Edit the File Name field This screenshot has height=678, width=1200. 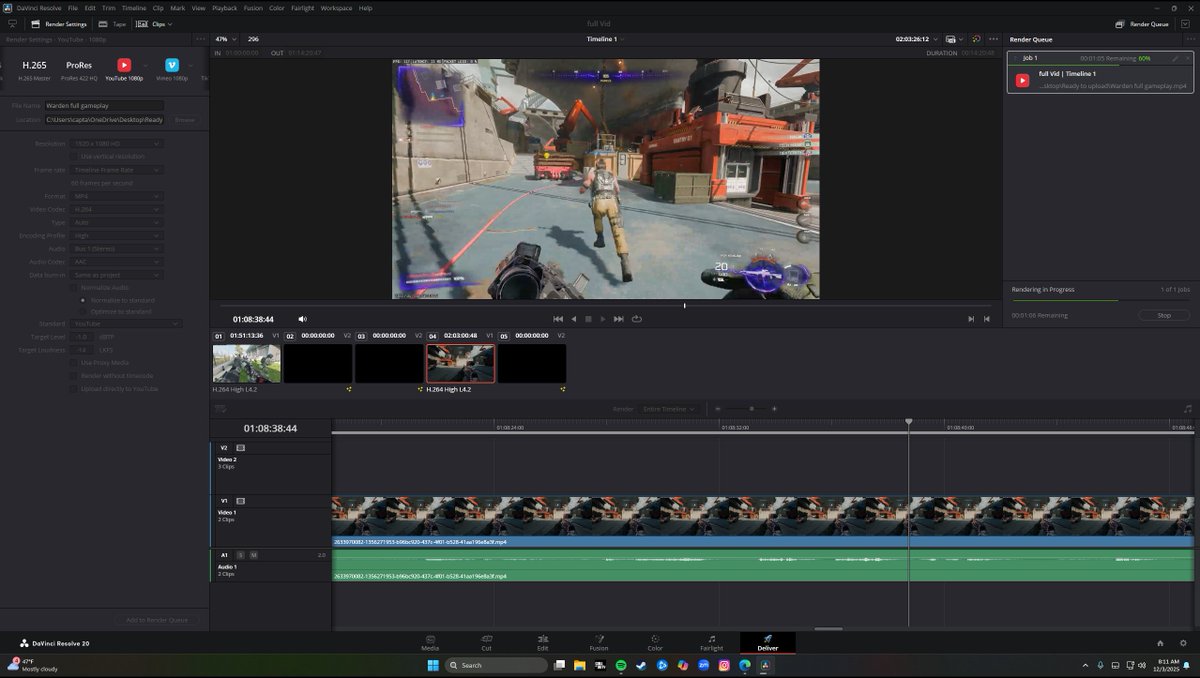pos(104,105)
